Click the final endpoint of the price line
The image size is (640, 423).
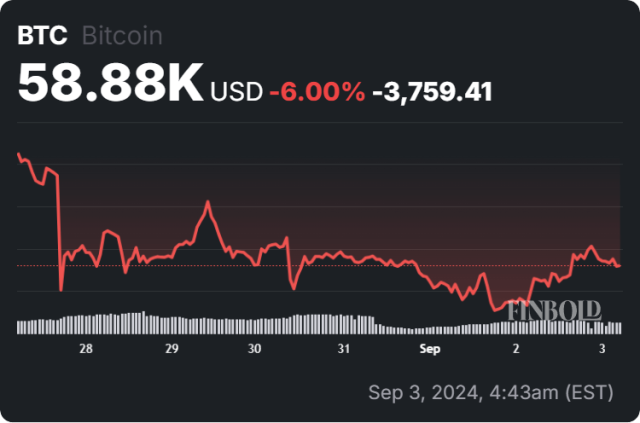619,266
